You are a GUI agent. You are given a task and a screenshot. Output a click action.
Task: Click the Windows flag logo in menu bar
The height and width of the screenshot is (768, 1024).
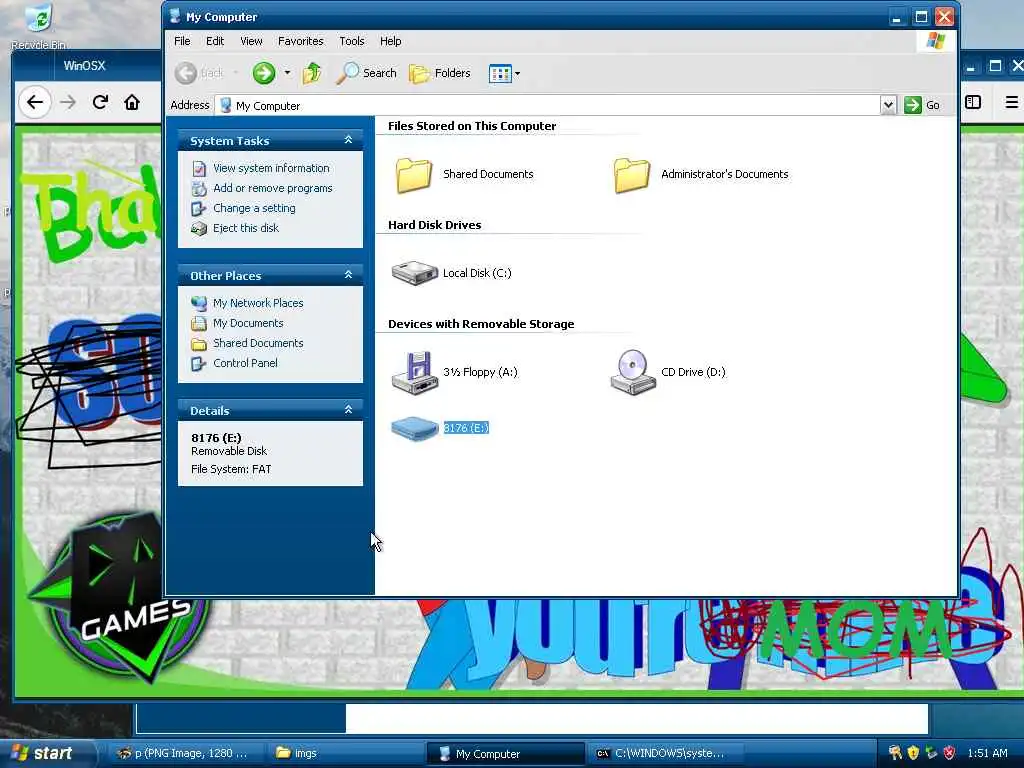pyautogui.click(x=935, y=40)
